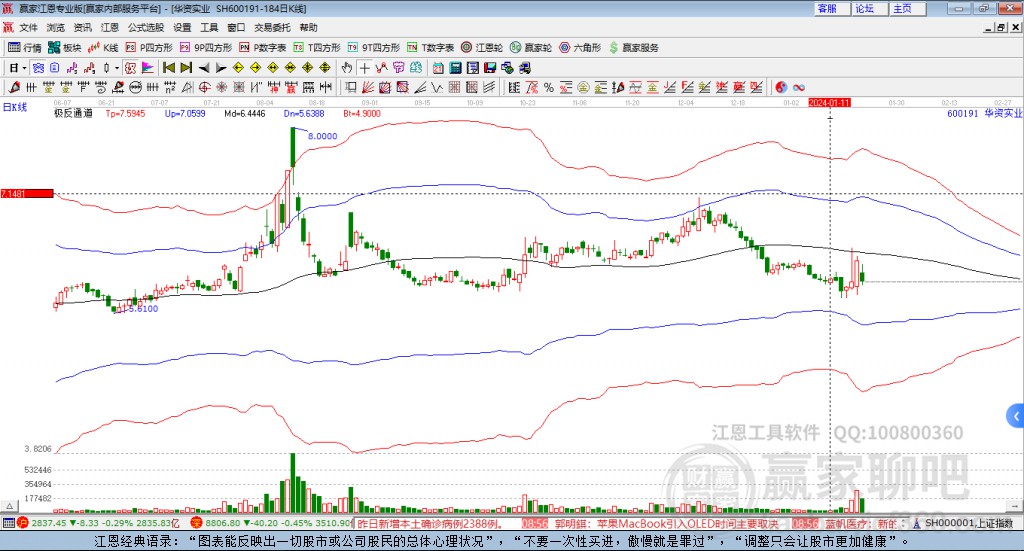Expand the blue side panel chevron

[x=1016, y=416]
